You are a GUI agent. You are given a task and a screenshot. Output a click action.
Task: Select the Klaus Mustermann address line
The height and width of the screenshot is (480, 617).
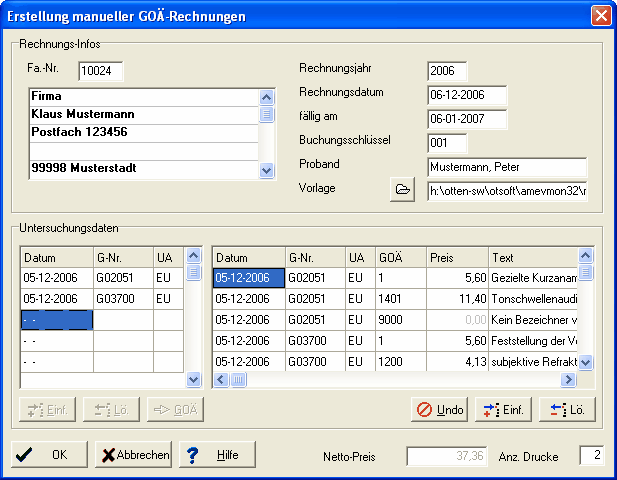pyautogui.click(x=144, y=115)
